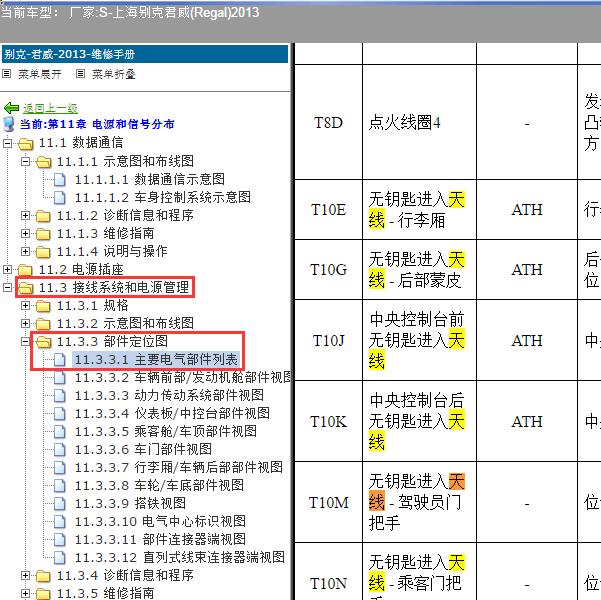Click the 别克-君威-2013-维修手册 title bar
Image resolution: width=601 pixels, height=600 pixels.
(x=145, y=54)
